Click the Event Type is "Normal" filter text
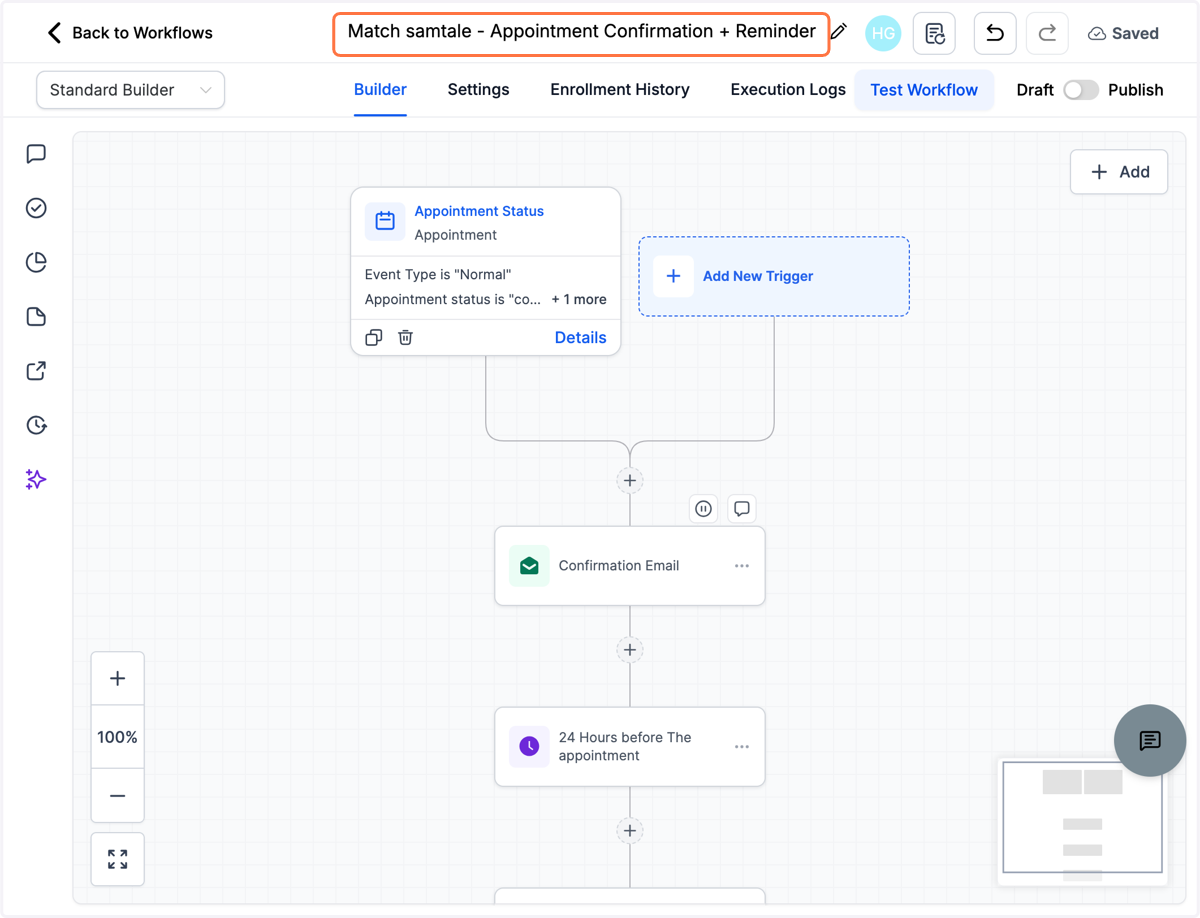 tap(438, 275)
